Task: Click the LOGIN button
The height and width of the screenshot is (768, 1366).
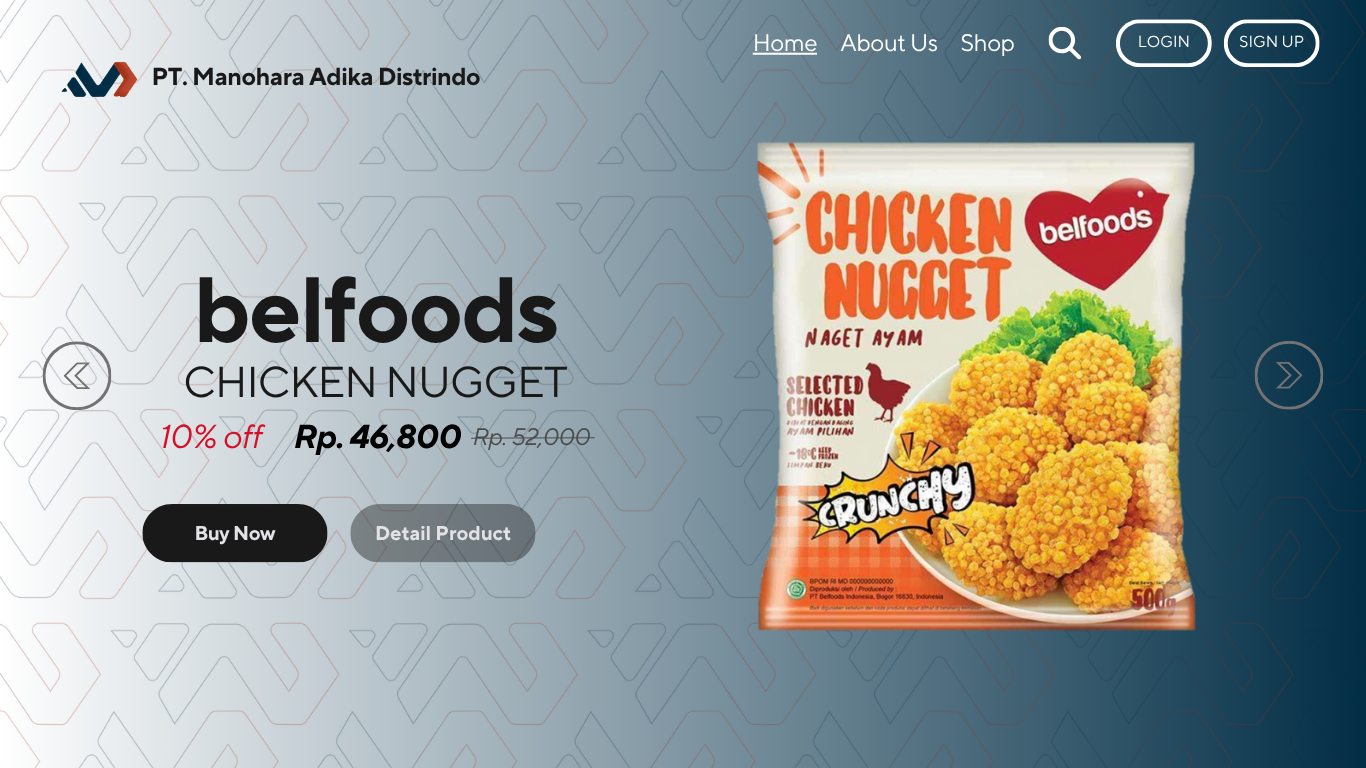Action: 1163,43
